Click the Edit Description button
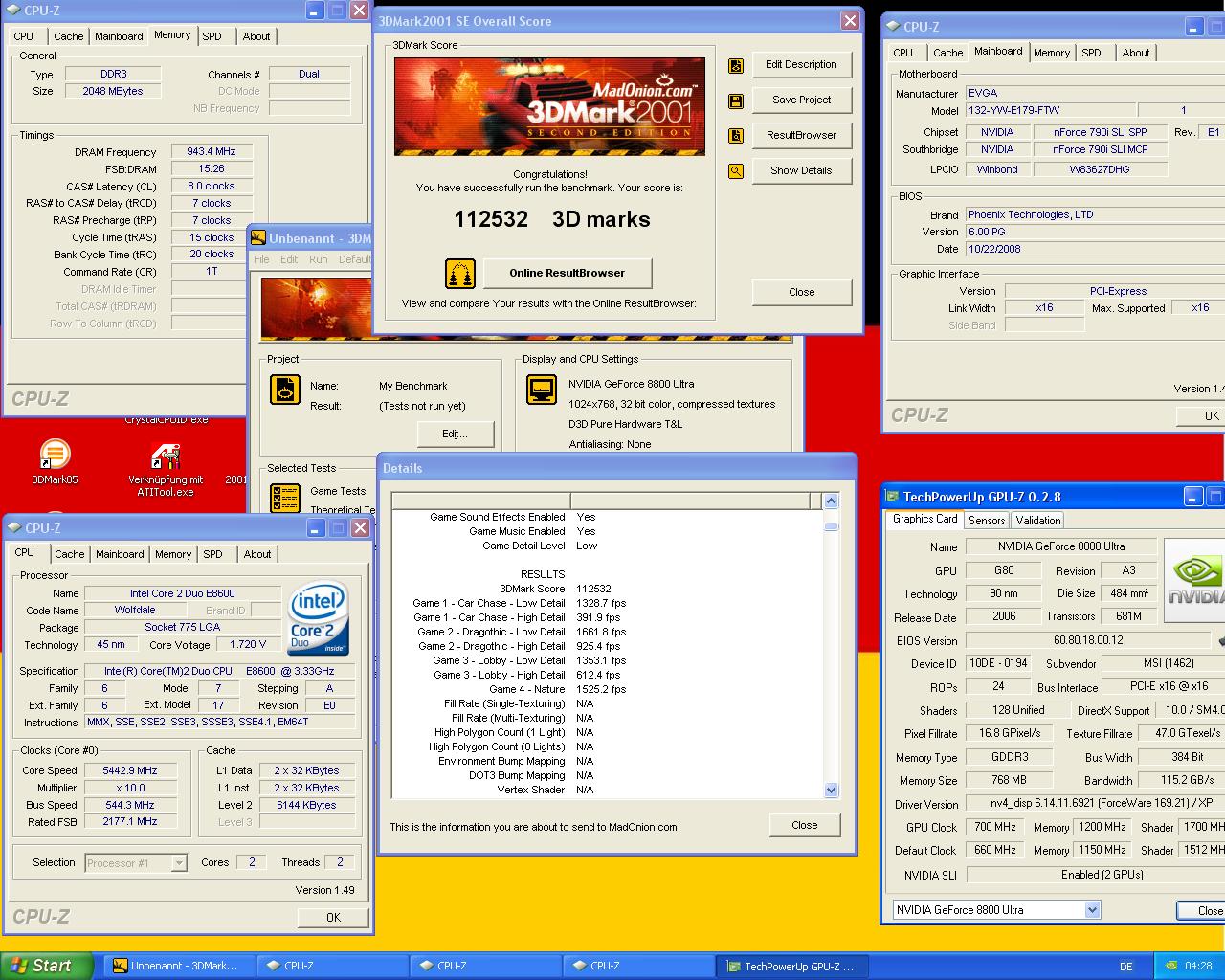Image resolution: width=1225 pixels, height=980 pixels. [801, 65]
